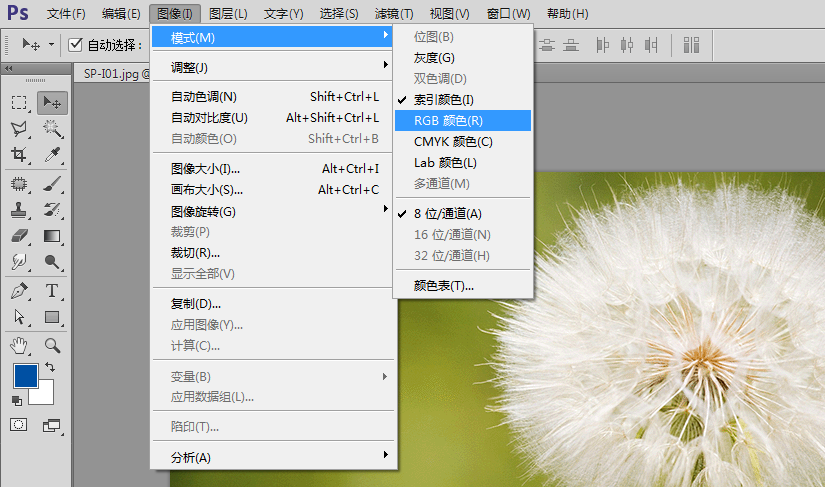This screenshot has height=487, width=825.
Task: Click blue foreground color swatch
Action: click(x=25, y=376)
